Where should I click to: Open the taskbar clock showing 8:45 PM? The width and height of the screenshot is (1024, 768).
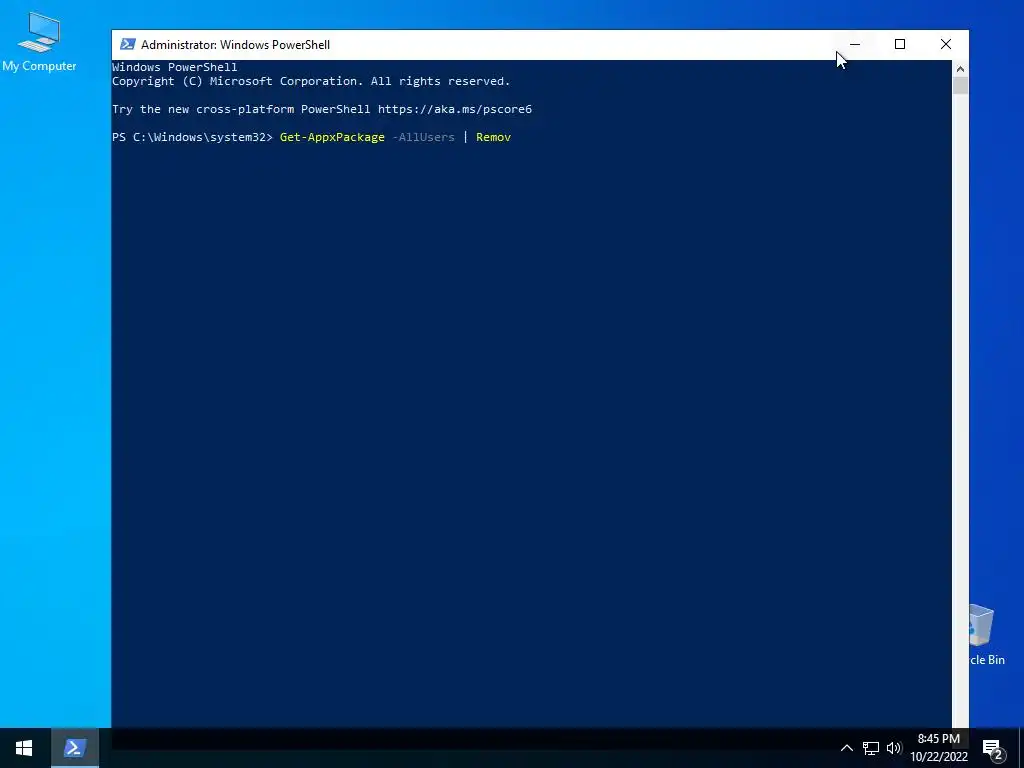click(939, 748)
